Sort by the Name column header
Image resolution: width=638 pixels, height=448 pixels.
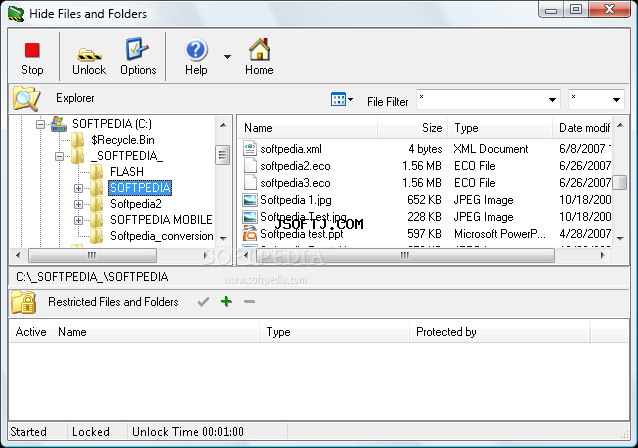(x=308, y=128)
